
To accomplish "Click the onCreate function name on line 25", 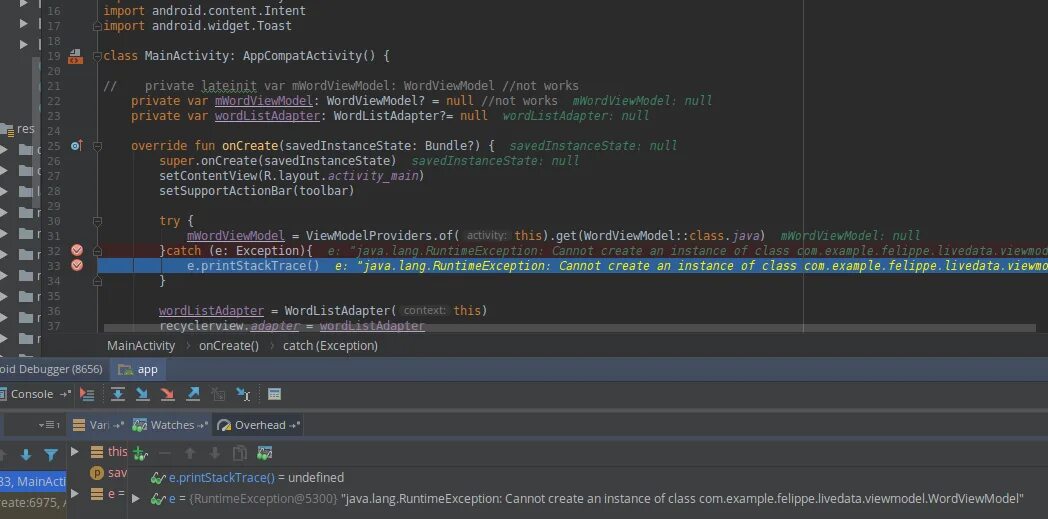I will [250, 146].
